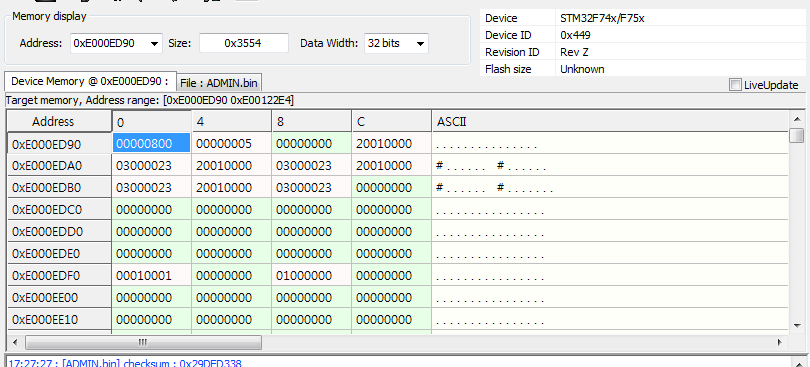Click the vertical scrollbar up arrow
Viewport: 810px width, 367px height.
click(797, 120)
